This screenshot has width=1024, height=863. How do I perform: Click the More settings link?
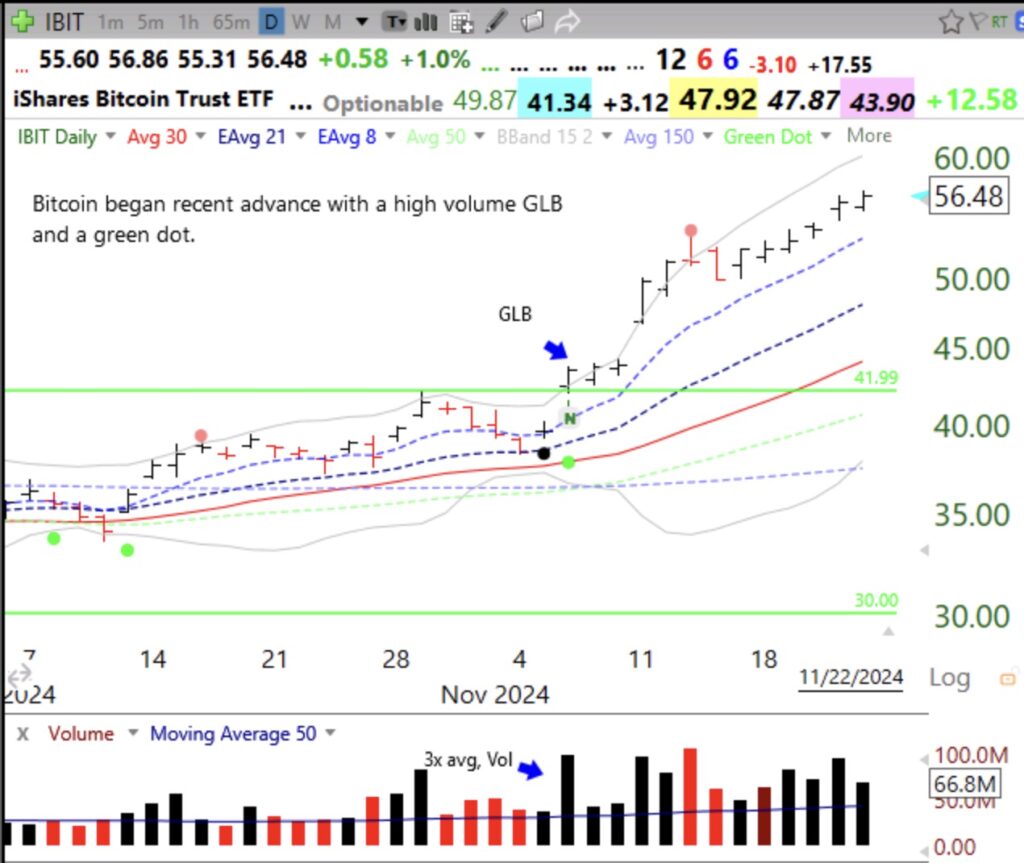(x=867, y=136)
